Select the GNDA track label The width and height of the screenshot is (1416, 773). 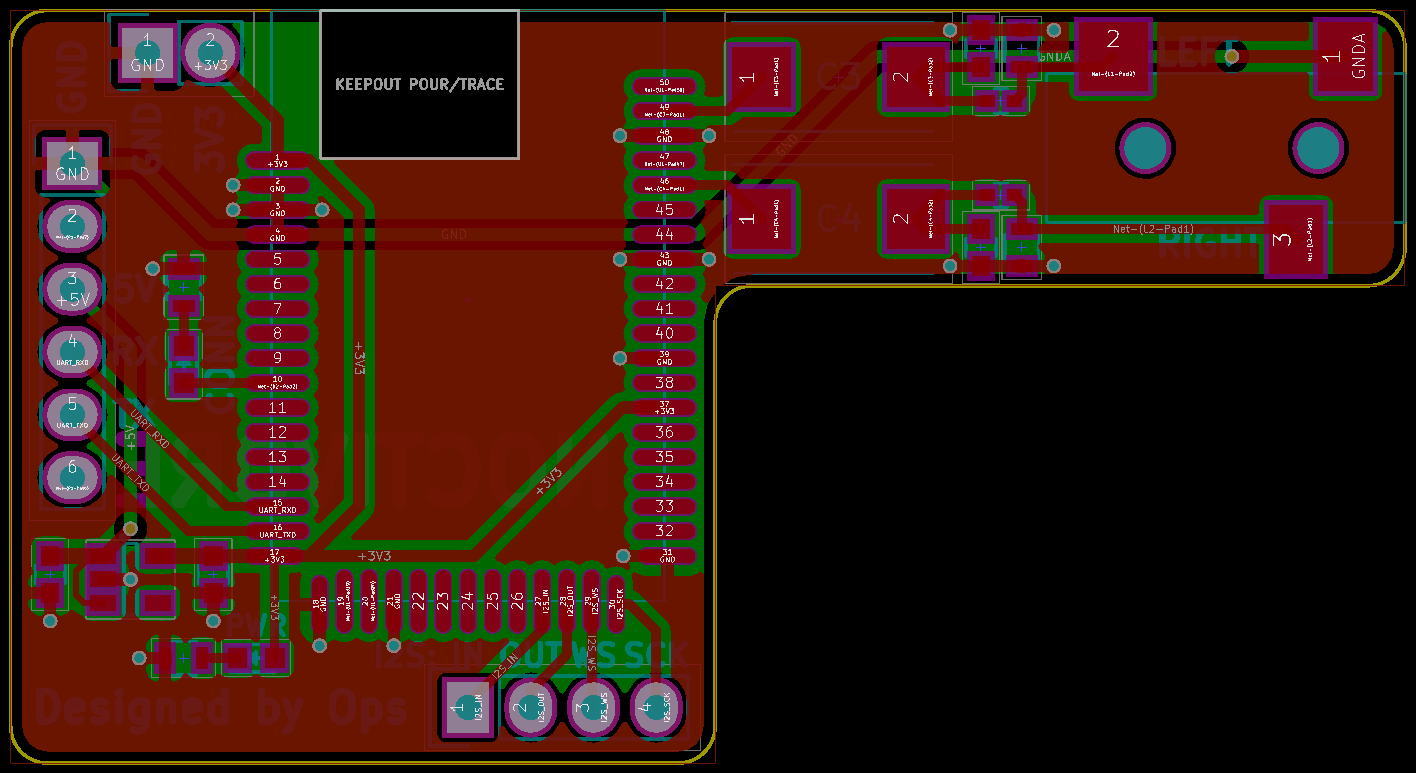[1055, 57]
